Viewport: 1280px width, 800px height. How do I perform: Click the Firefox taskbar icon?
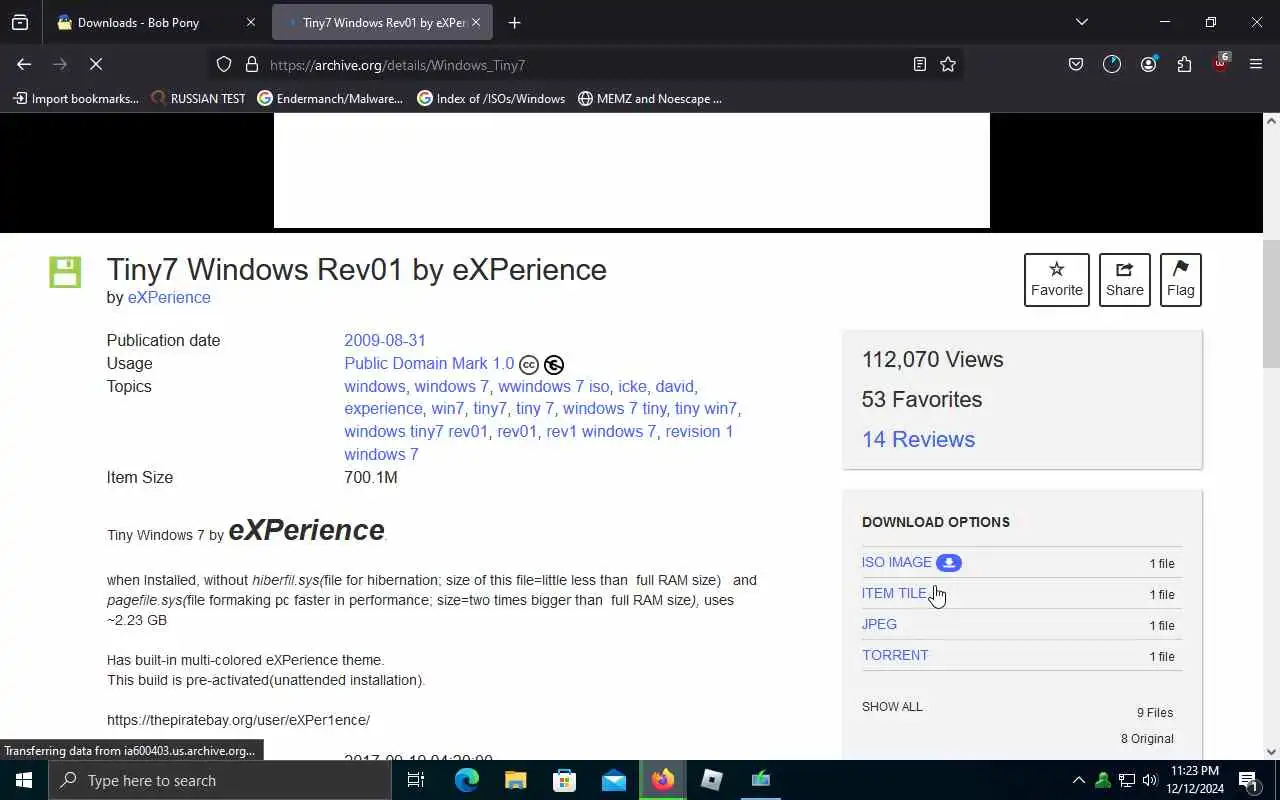tap(663, 780)
